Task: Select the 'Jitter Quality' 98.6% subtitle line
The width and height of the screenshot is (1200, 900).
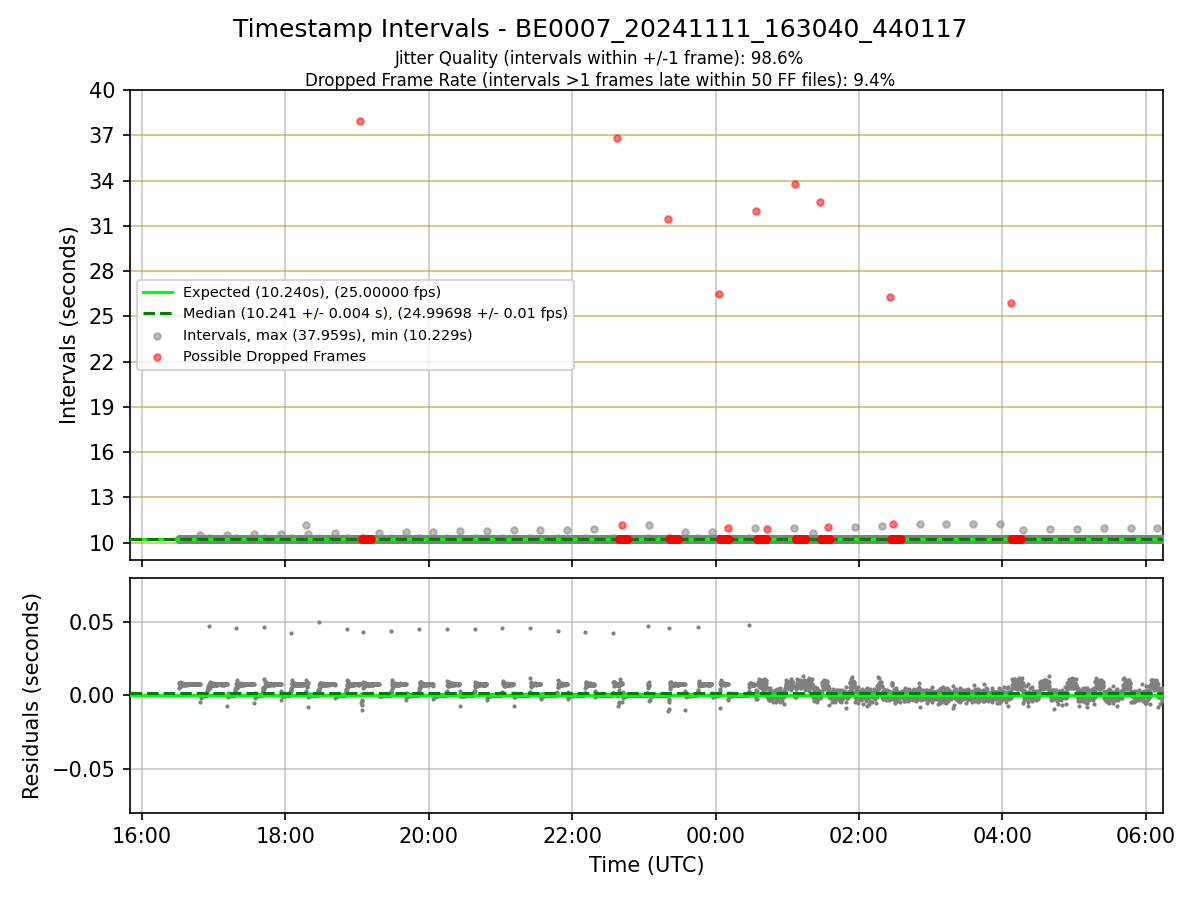Action: tap(599, 59)
